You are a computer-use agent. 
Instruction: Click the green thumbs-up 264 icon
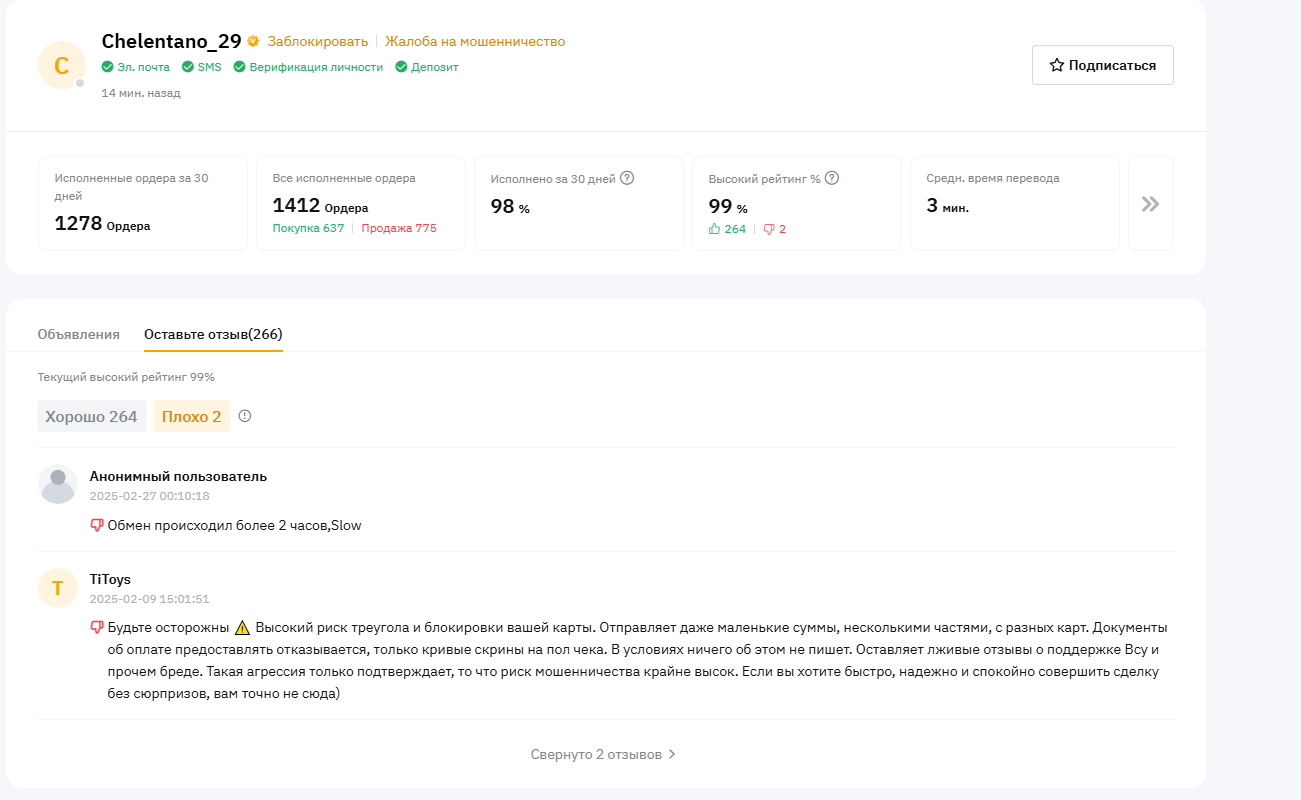pyautogui.click(x=714, y=229)
